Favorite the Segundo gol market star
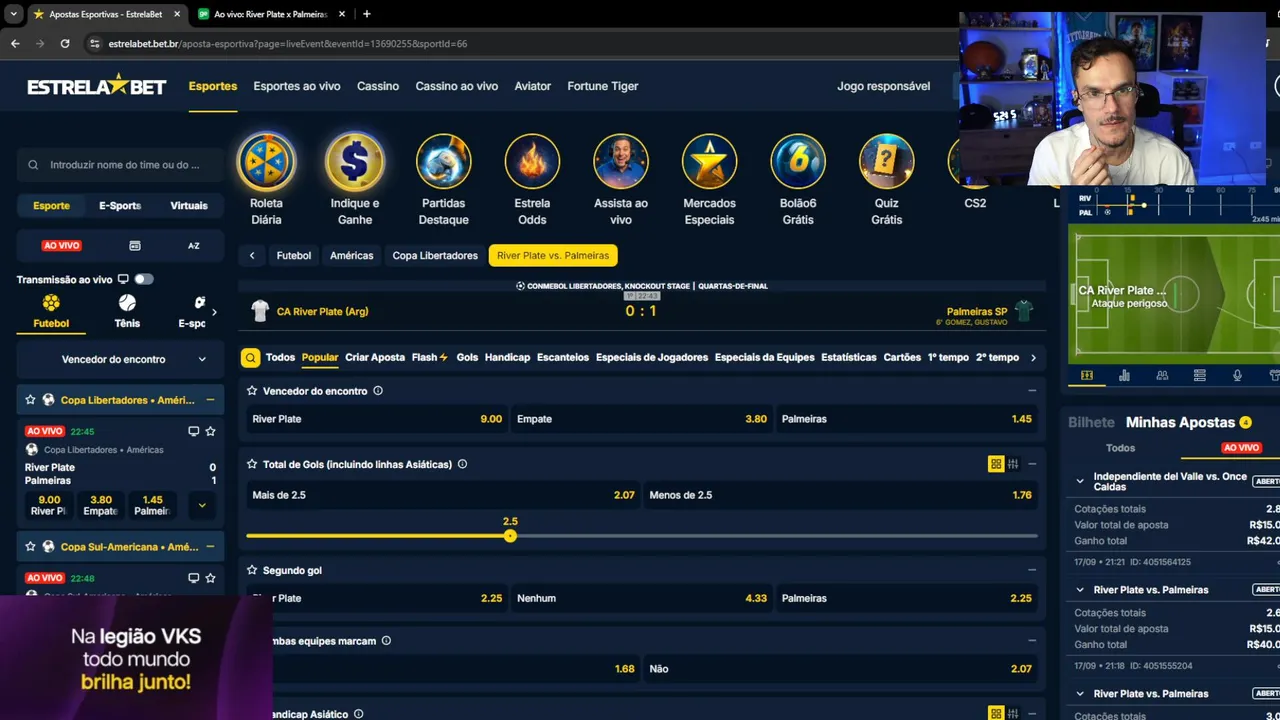Viewport: 1280px width, 720px height. [252, 570]
